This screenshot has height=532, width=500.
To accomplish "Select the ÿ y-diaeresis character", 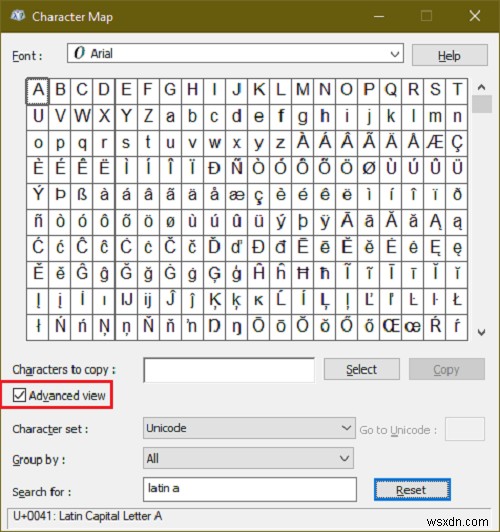I will 325,222.
